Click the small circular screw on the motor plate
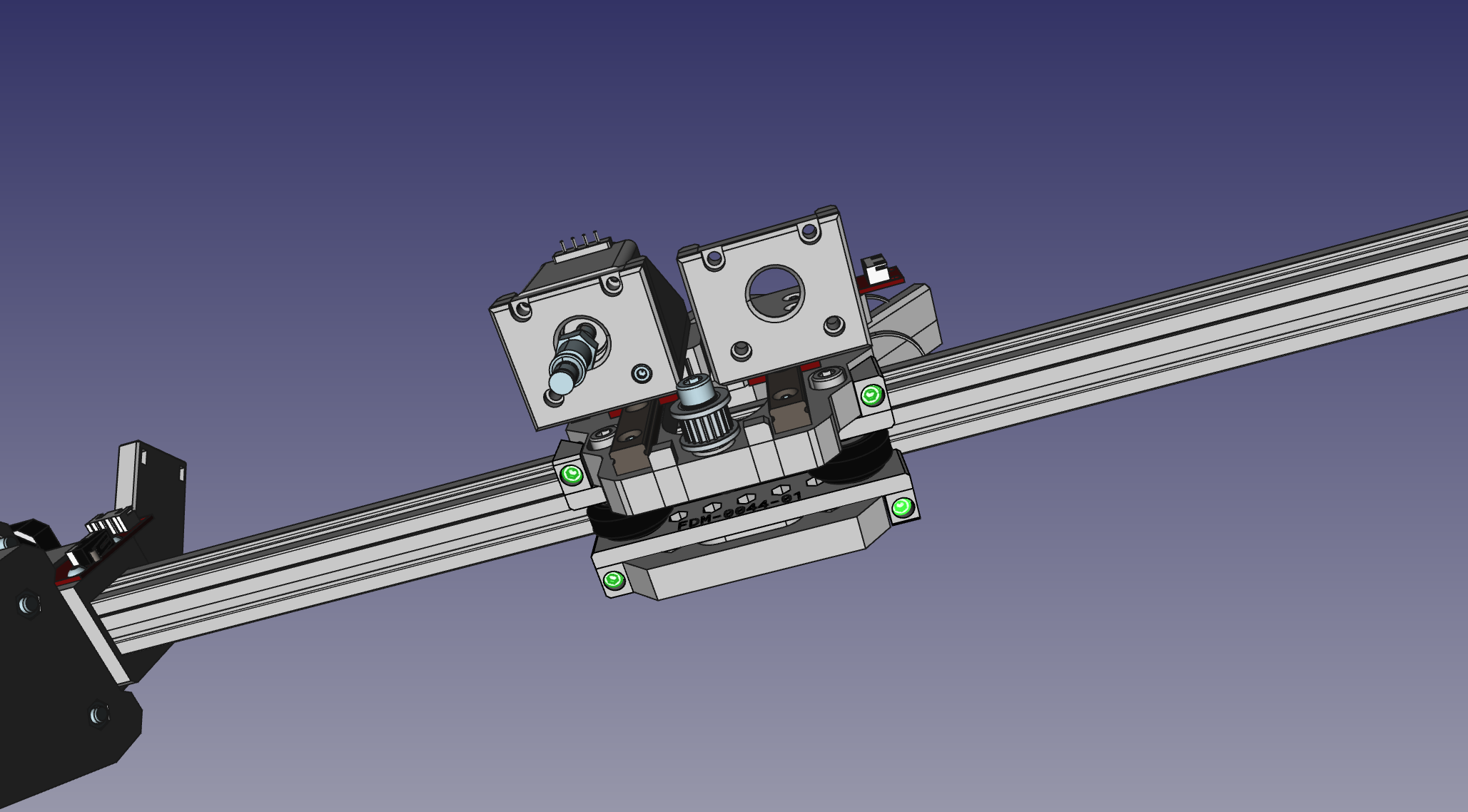This screenshot has width=1468, height=812. (x=642, y=373)
